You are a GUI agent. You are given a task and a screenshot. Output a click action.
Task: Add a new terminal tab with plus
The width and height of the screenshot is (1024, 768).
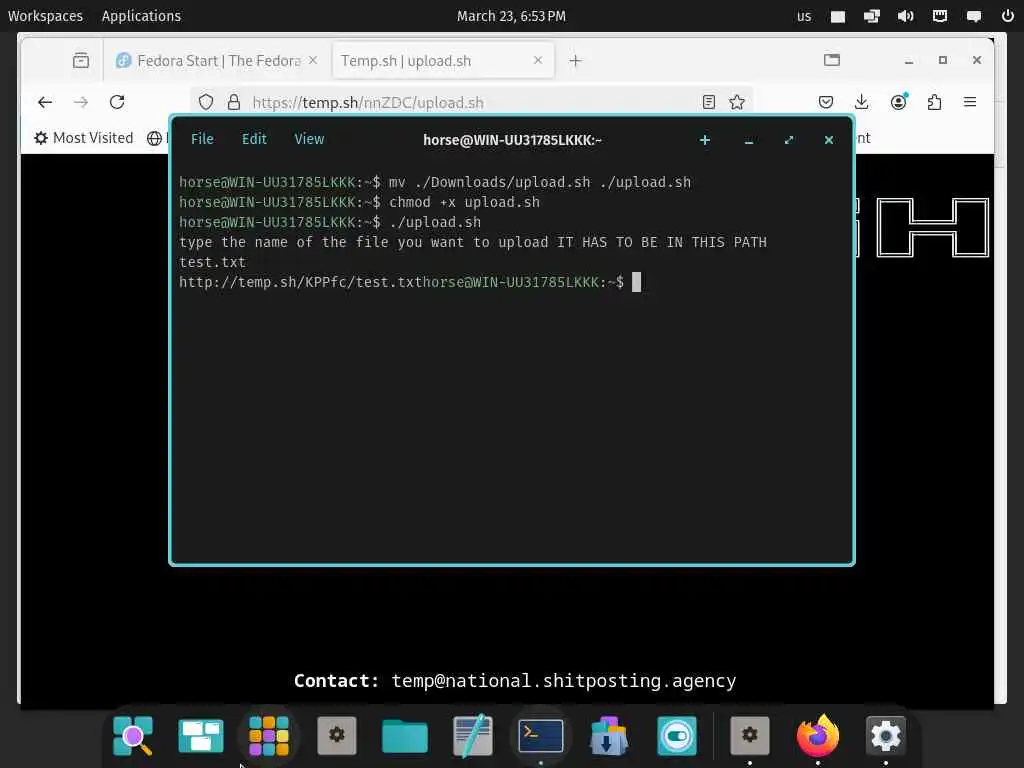click(x=705, y=140)
